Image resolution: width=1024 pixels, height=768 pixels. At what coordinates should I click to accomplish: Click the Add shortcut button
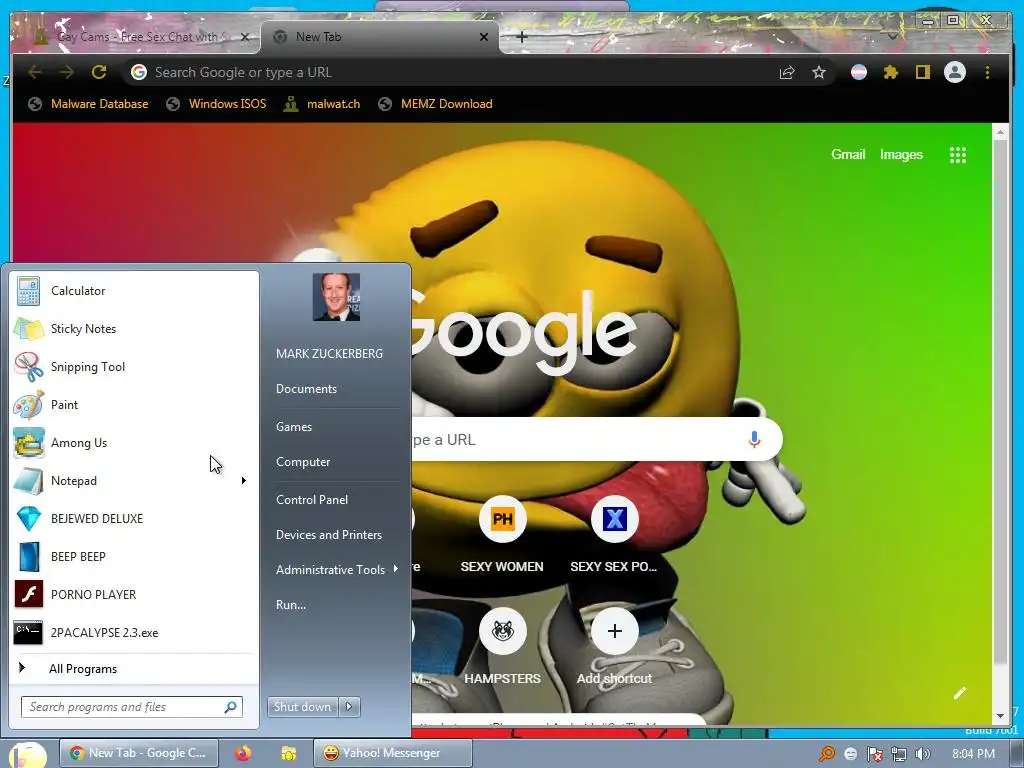coord(615,644)
